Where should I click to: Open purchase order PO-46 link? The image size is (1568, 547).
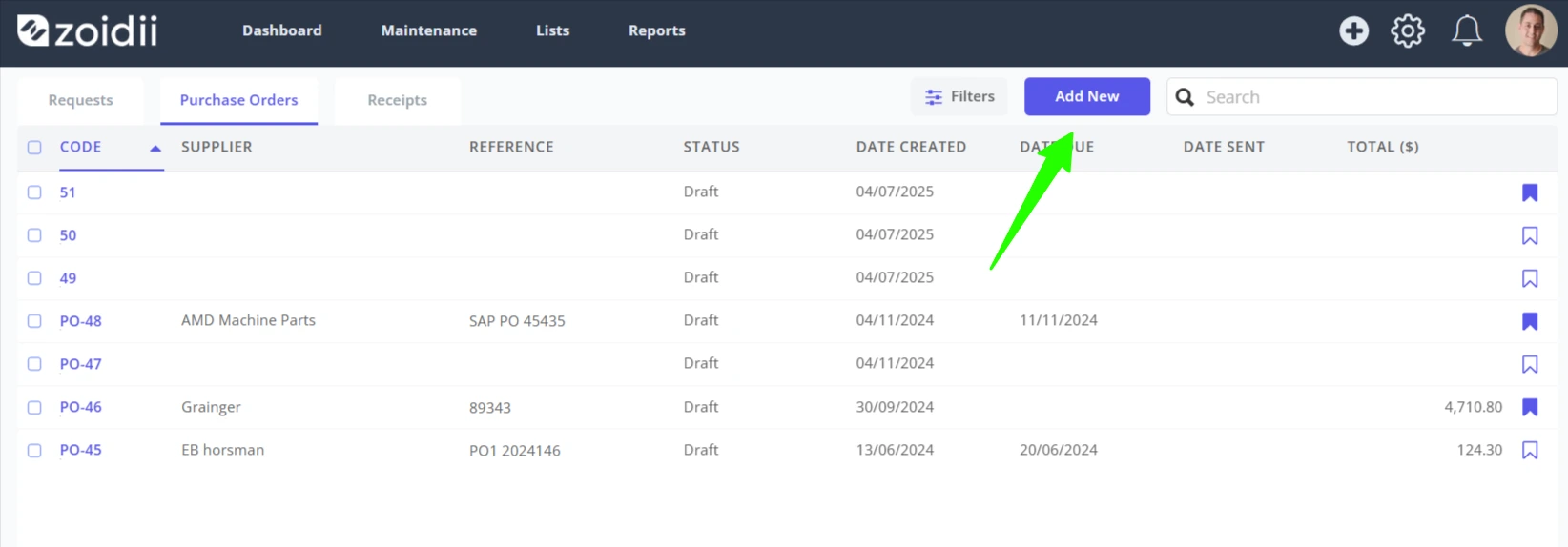pyautogui.click(x=81, y=407)
